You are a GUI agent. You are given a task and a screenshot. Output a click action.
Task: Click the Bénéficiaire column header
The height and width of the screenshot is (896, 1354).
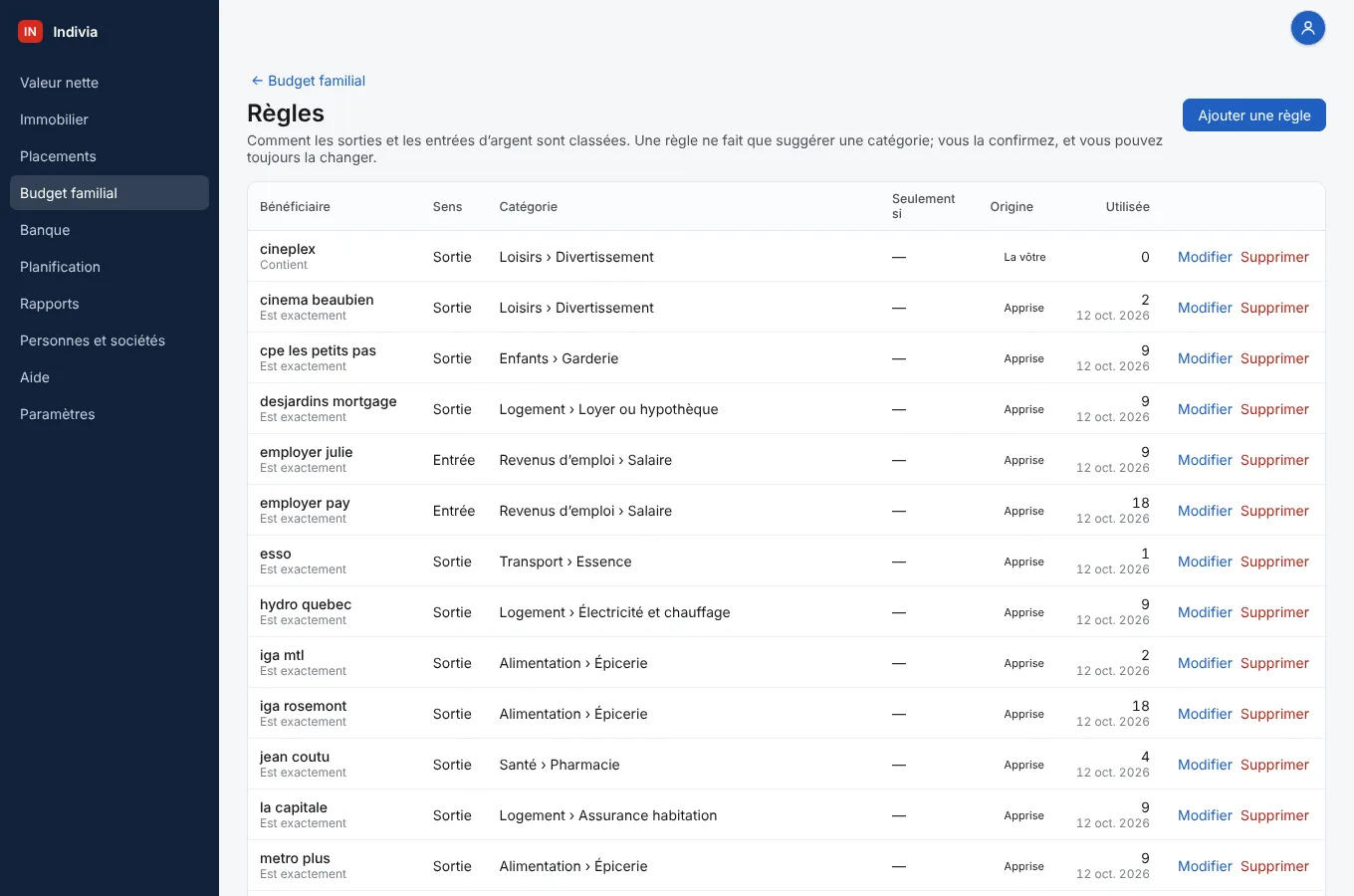point(295,207)
